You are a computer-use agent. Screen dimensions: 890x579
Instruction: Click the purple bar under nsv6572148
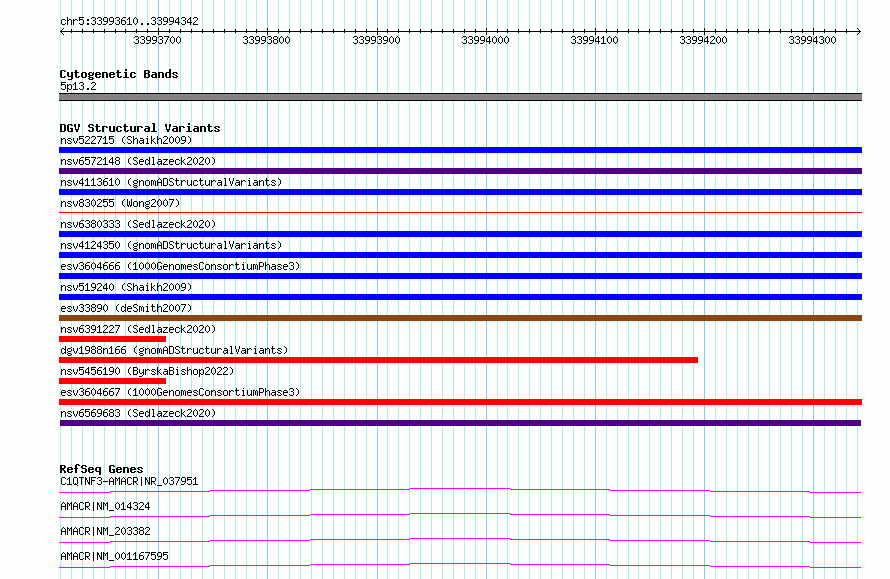coord(460,171)
